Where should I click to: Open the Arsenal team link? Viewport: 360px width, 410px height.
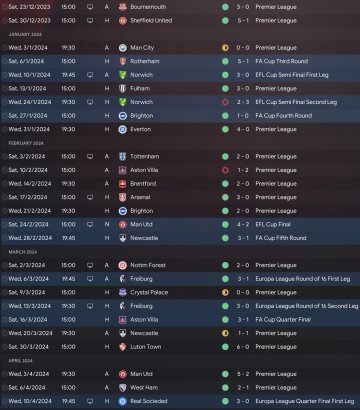(140, 197)
